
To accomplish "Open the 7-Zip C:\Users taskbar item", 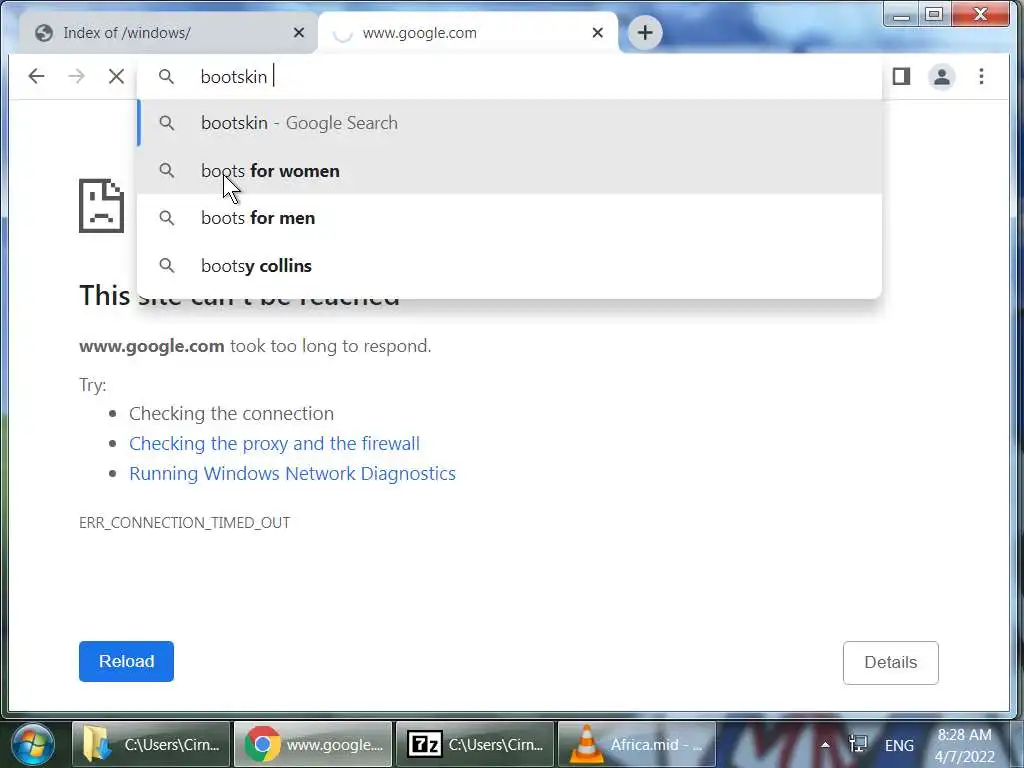I will [x=475, y=744].
